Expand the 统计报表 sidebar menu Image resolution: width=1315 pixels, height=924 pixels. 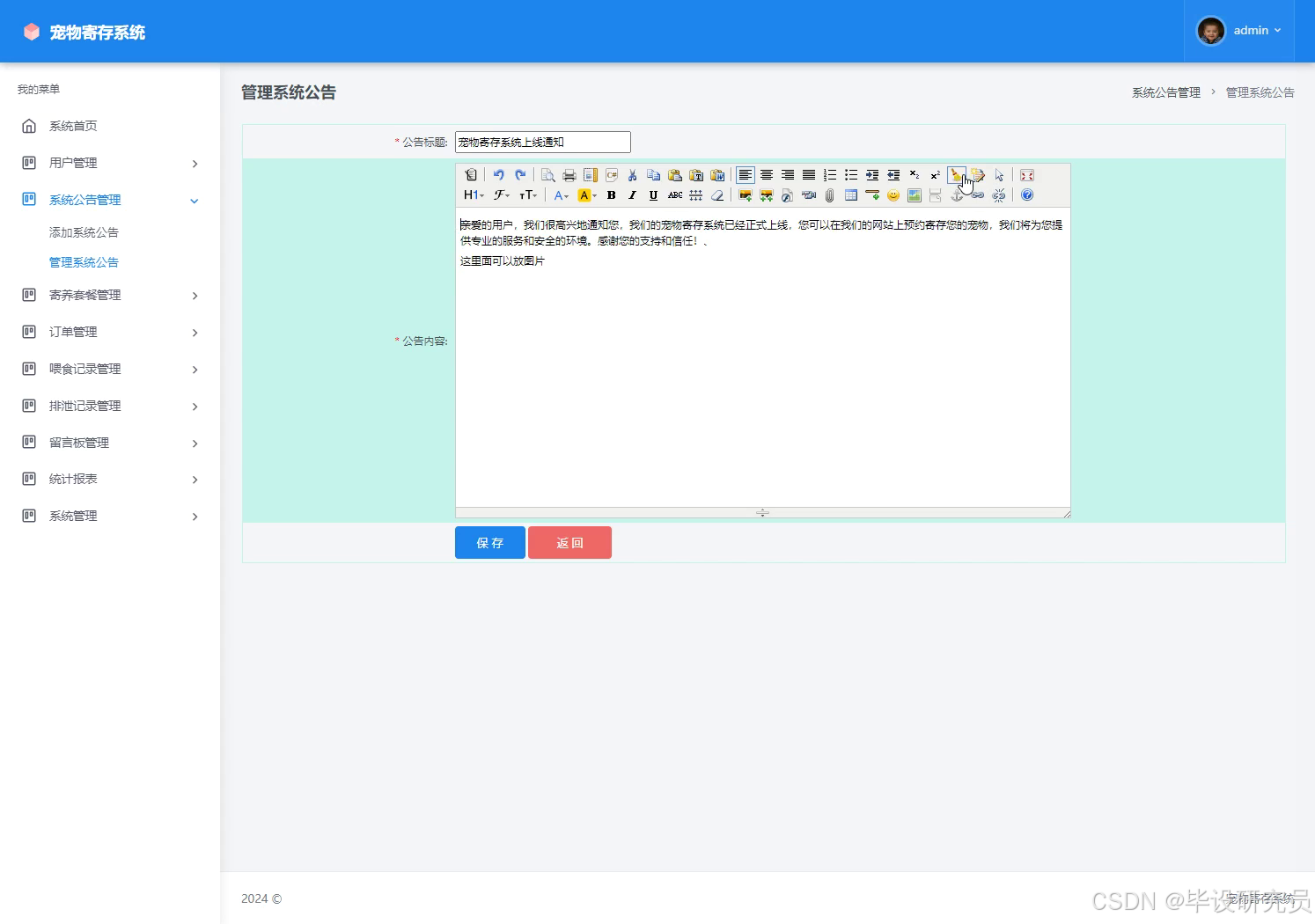click(x=110, y=479)
